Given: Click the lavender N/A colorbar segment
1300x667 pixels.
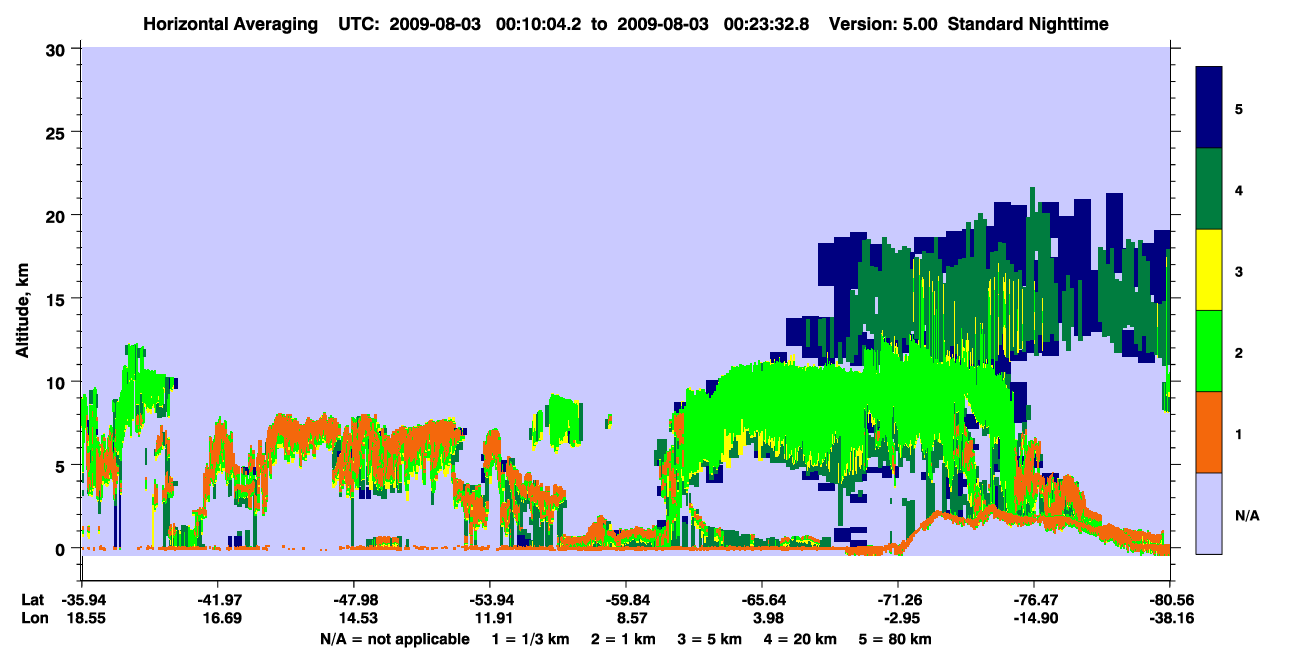Looking at the screenshot, I should click(1209, 513).
